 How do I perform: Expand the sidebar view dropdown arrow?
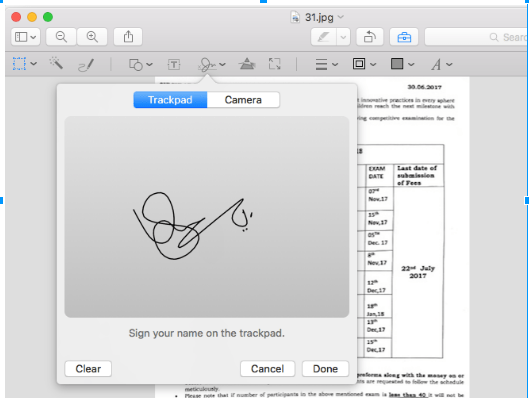click(x=33, y=37)
